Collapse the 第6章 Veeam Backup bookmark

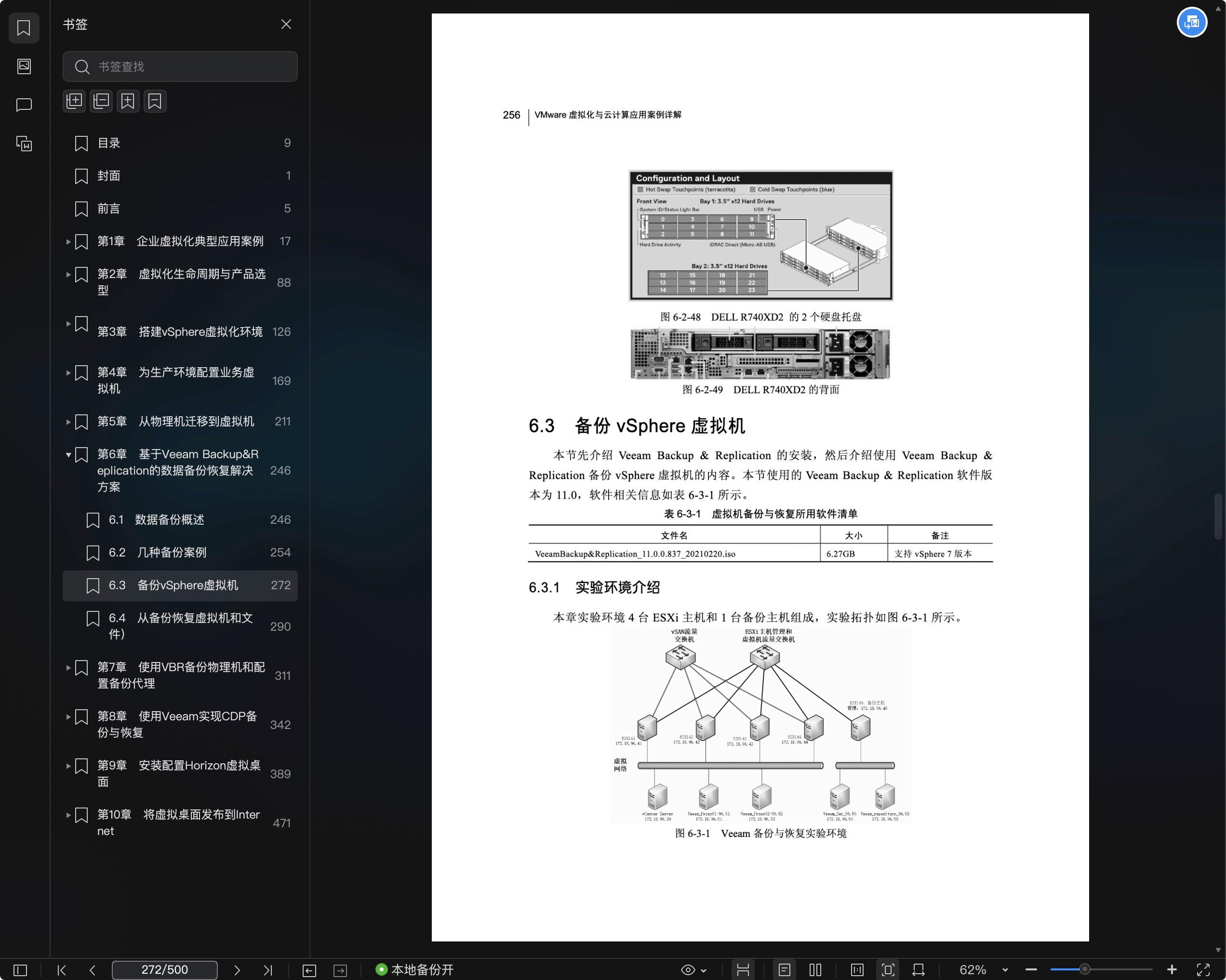click(68, 455)
